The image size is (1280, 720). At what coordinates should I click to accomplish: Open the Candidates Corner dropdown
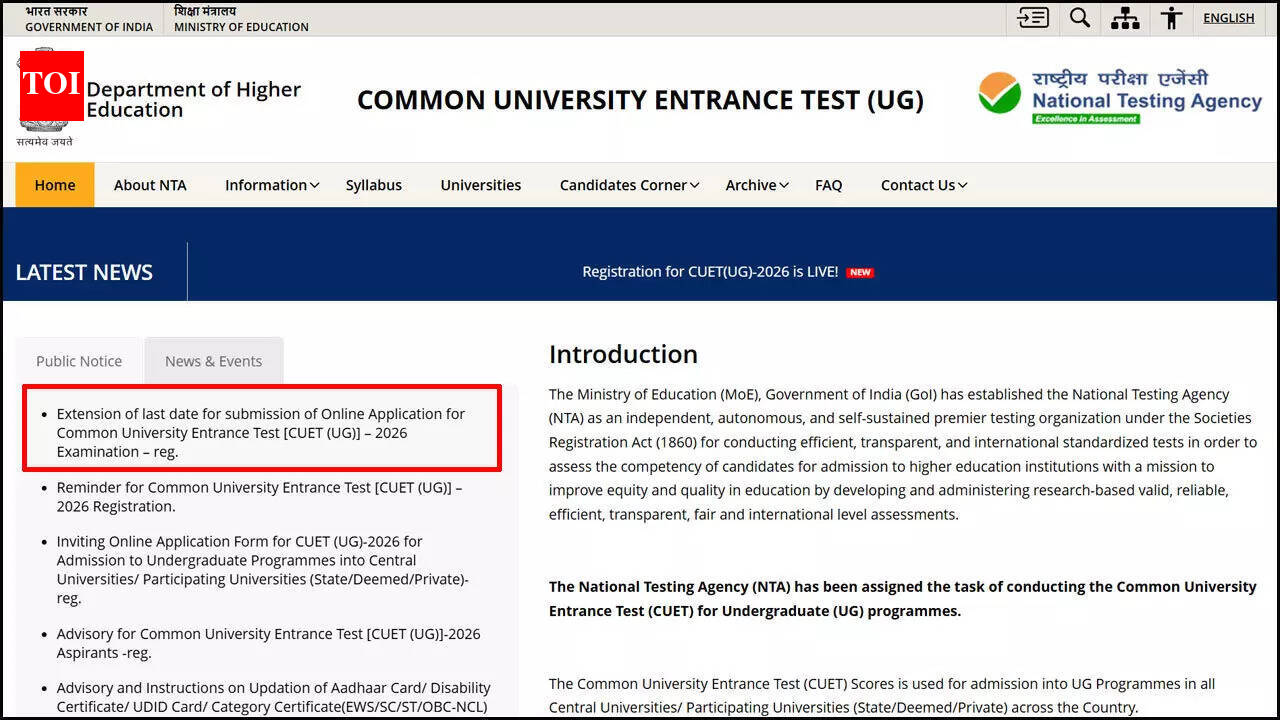point(623,185)
